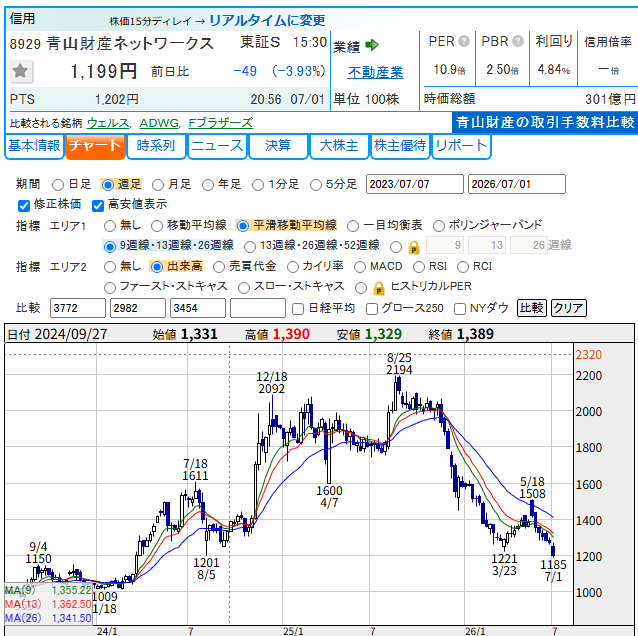This screenshot has height=636, width=638.
Task: Click 比較 button
Action: coord(531,308)
